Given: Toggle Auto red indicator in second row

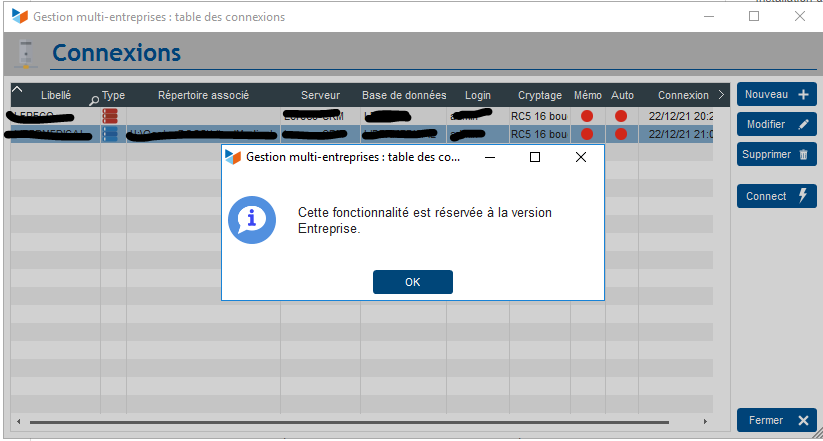Looking at the screenshot, I should coord(621,134).
